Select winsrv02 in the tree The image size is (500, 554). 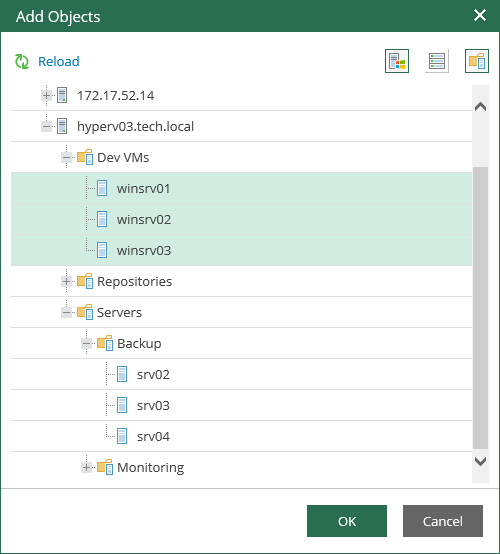(x=241, y=219)
